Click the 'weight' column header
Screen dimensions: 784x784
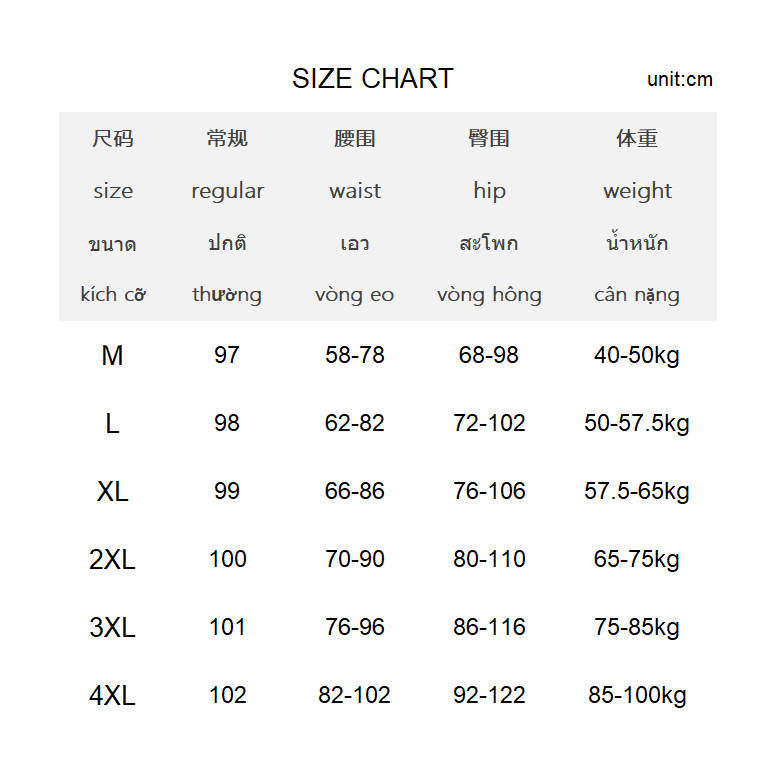coord(638,191)
